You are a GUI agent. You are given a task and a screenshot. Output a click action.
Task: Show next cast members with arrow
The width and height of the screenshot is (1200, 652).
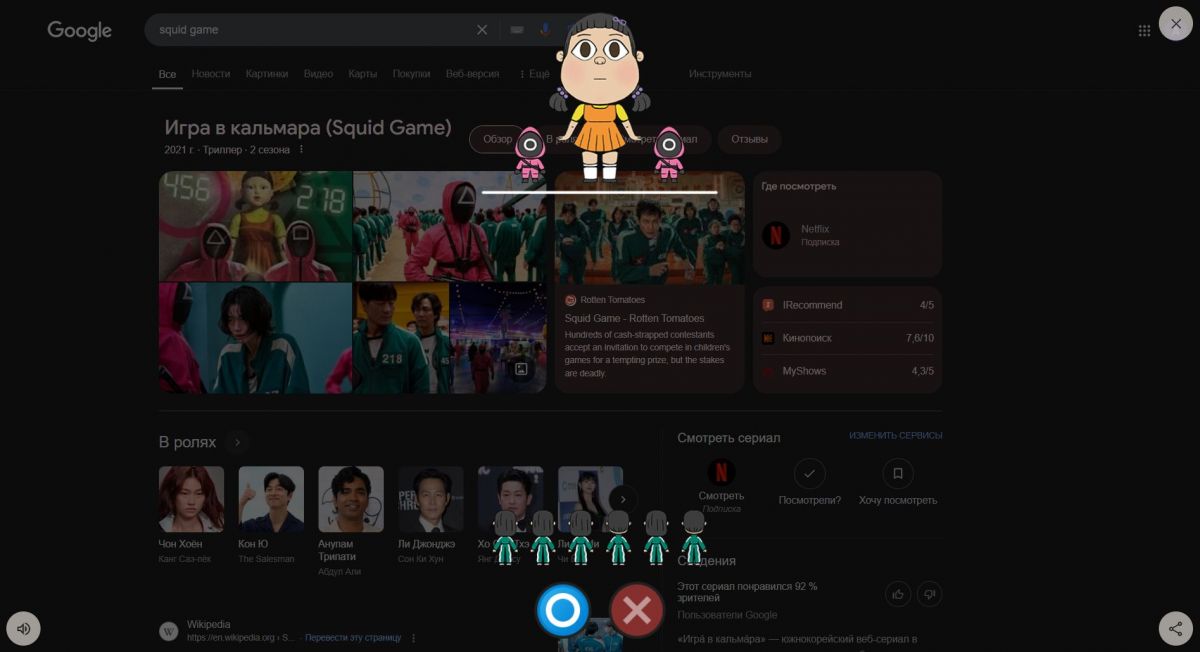coord(623,499)
